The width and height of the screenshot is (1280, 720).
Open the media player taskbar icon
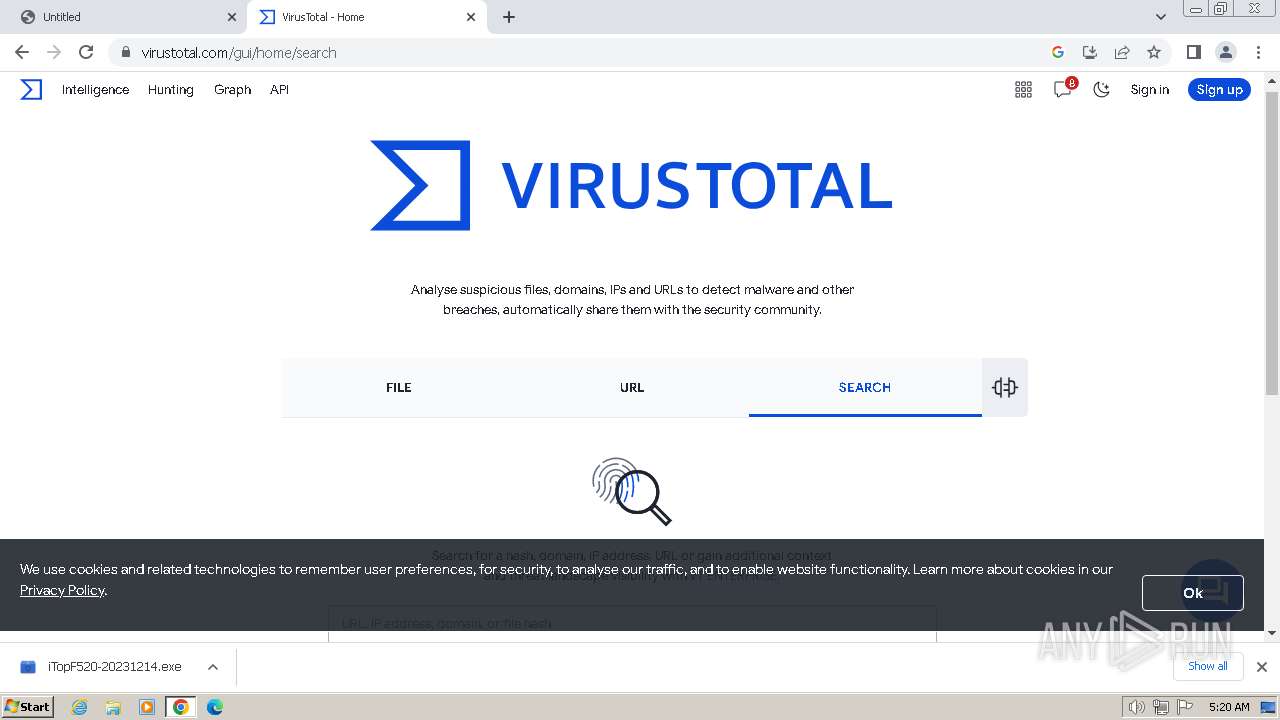point(147,707)
